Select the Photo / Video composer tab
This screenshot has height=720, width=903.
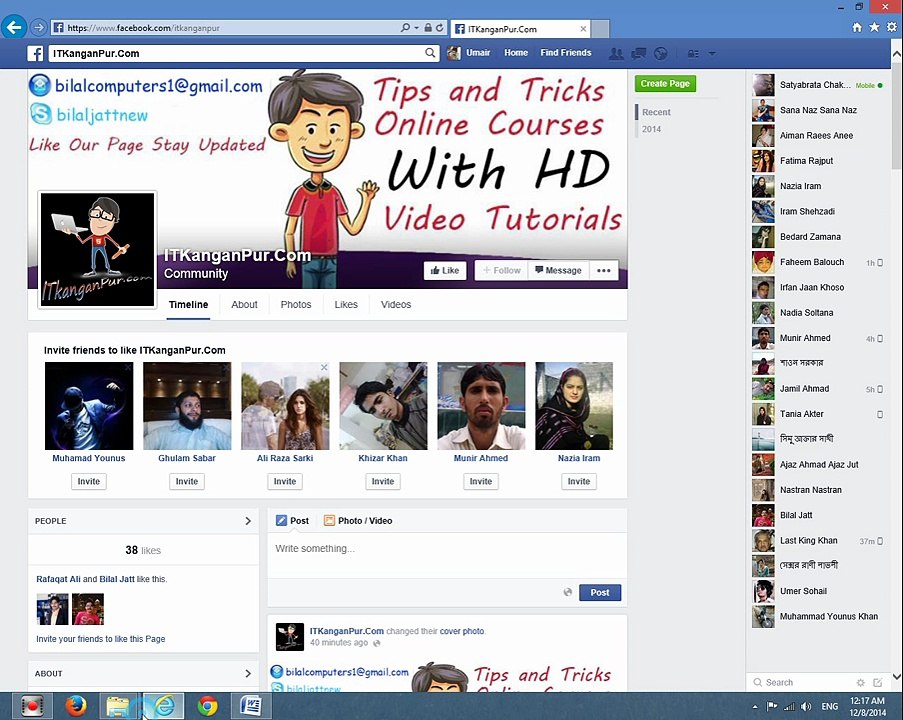tap(358, 521)
